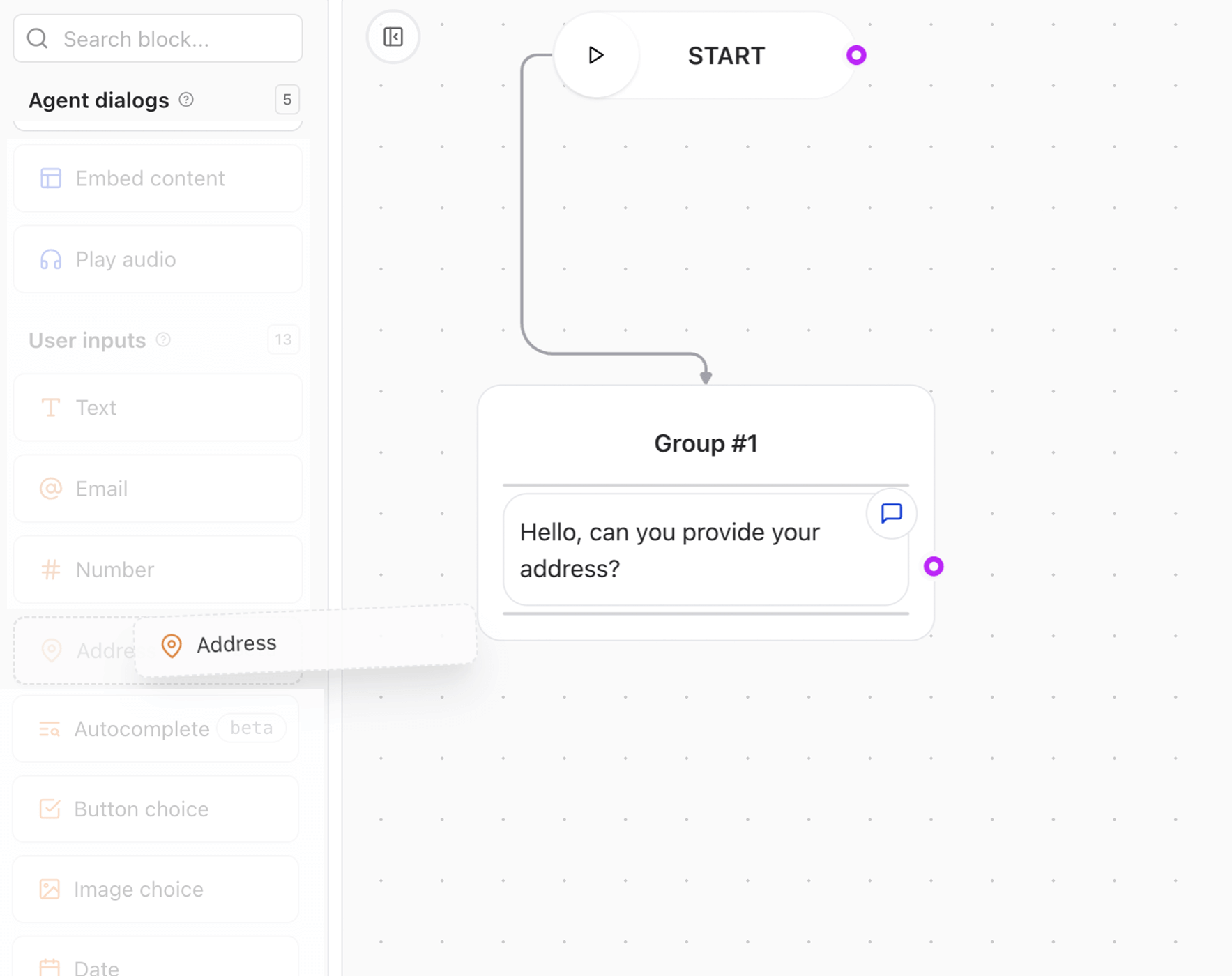
Task: Open the User inputs help tooltip
Action: (x=162, y=340)
